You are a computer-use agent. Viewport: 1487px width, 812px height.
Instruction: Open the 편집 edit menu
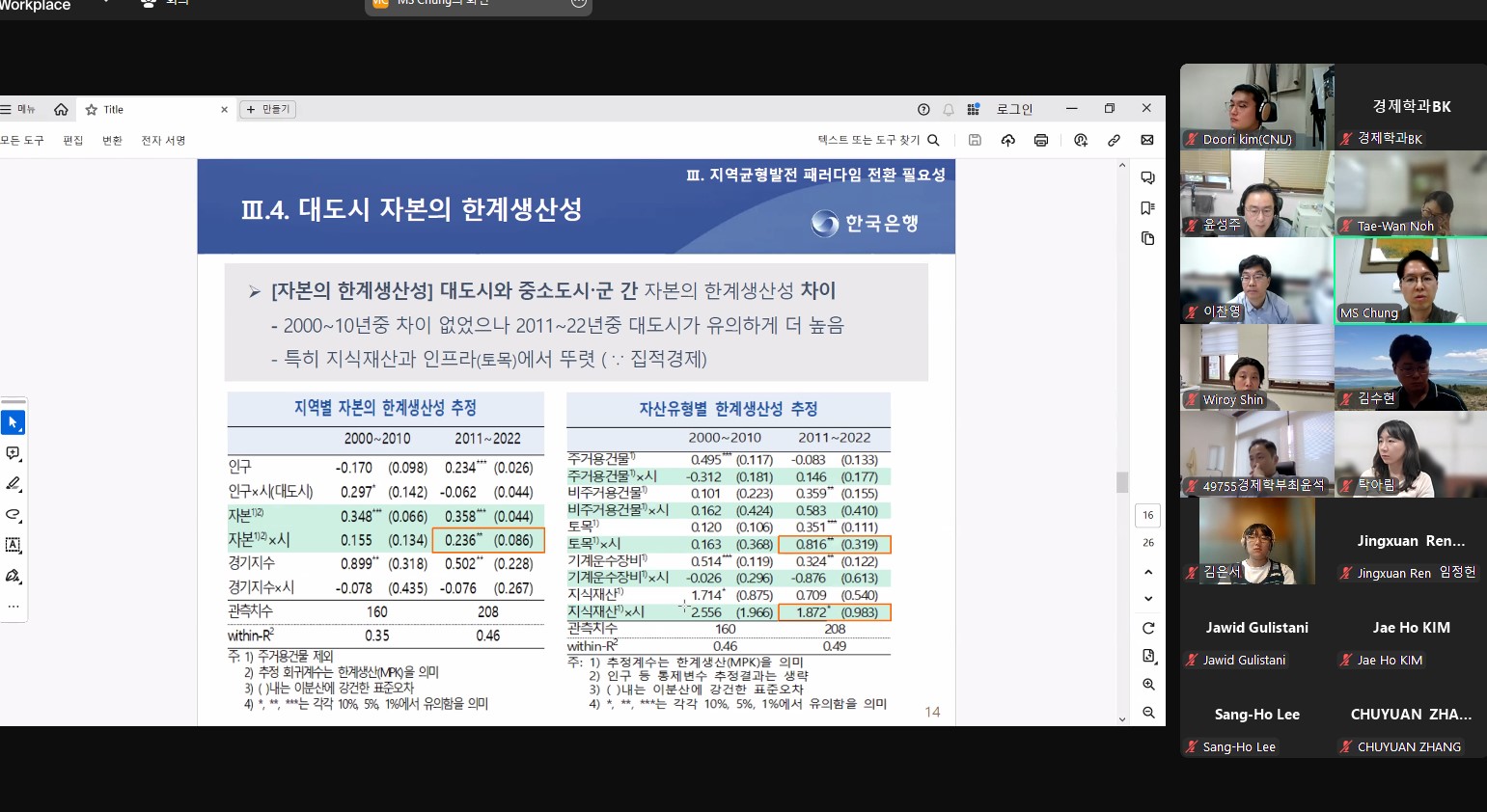pyautogui.click(x=73, y=140)
